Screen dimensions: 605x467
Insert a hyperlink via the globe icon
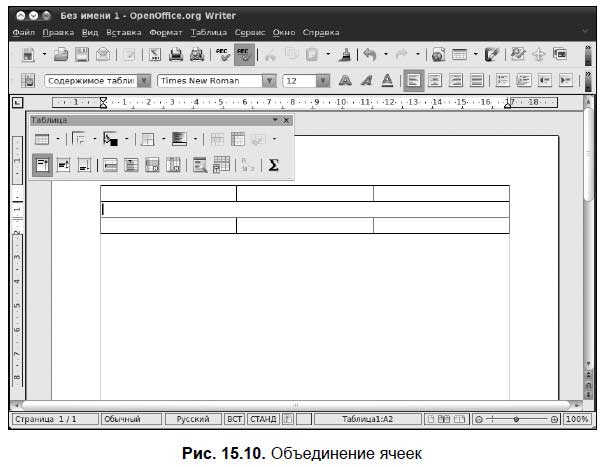click(x=438, y=55)
